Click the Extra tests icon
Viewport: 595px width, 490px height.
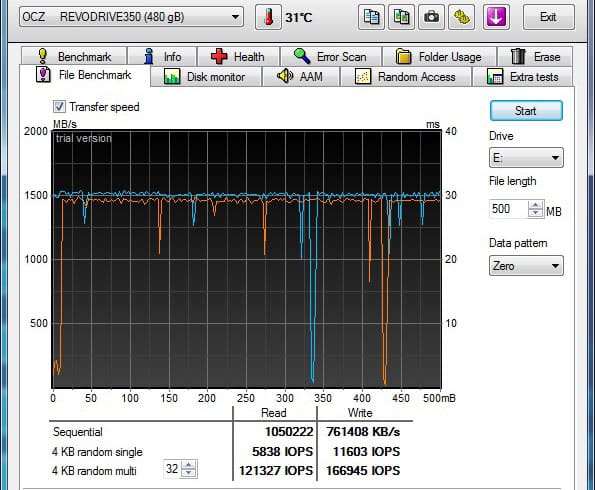495,77
